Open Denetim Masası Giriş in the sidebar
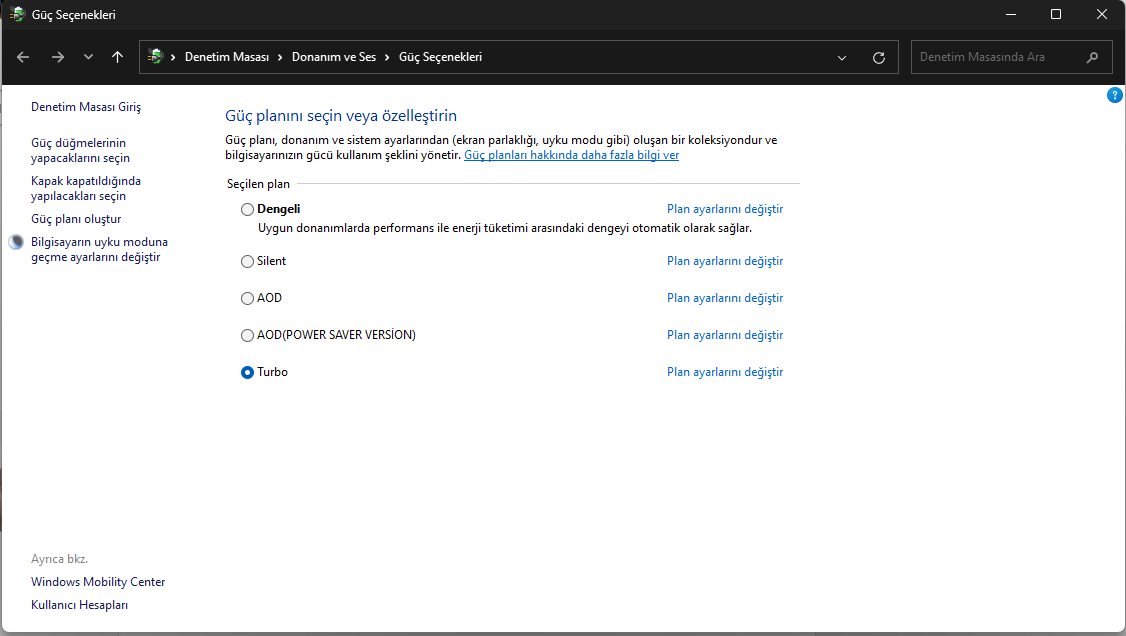1126x636 pixels. pyautogui.click(x=86, y=106)
